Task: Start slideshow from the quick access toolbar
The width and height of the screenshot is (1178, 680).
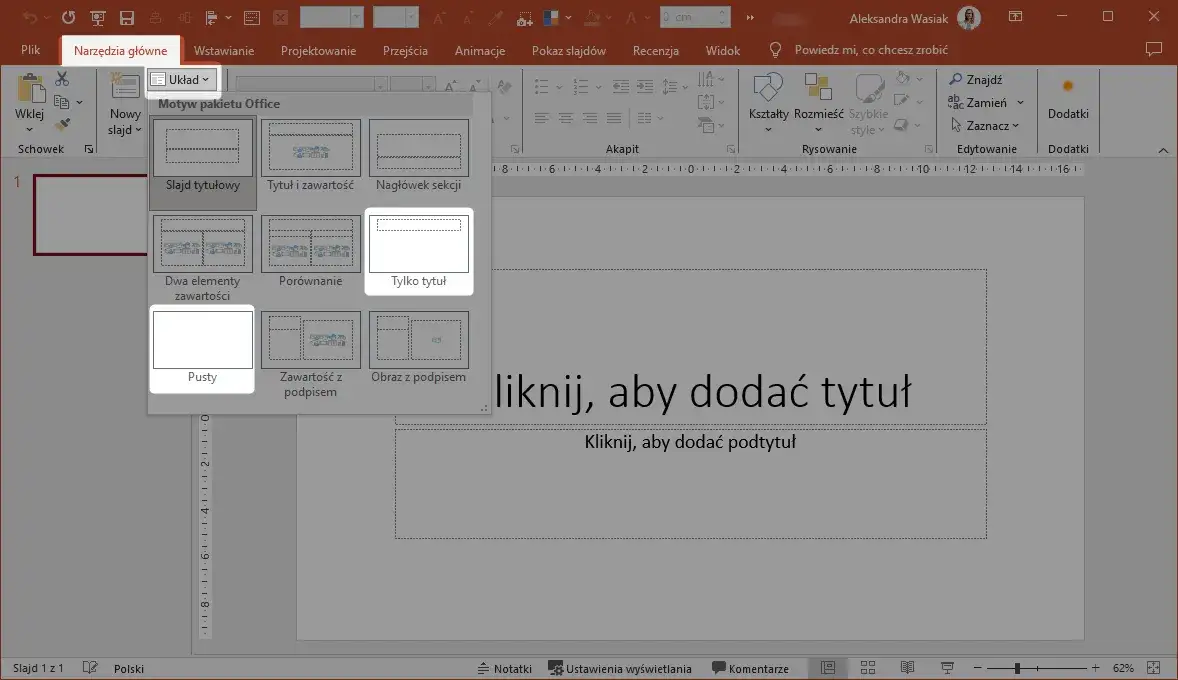Action: pyautogui.click(x=98, y=18)
